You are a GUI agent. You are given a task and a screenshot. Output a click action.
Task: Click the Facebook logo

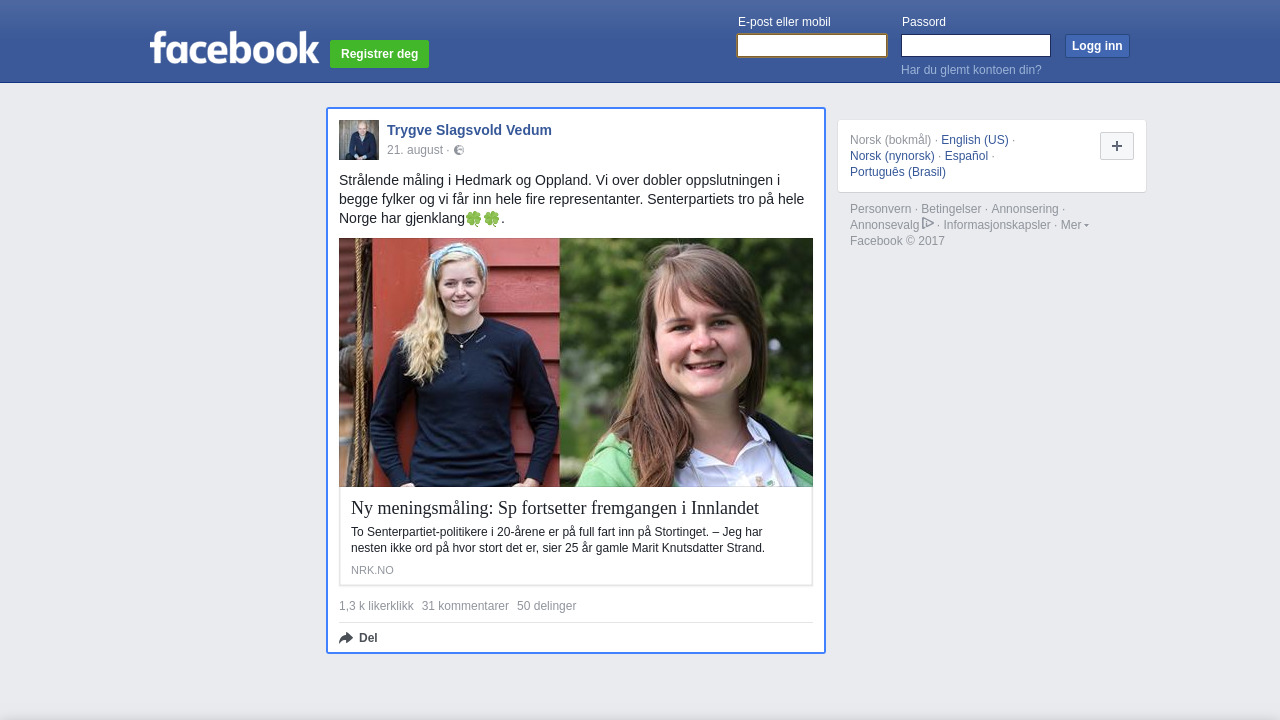click(x=234, y=47)
